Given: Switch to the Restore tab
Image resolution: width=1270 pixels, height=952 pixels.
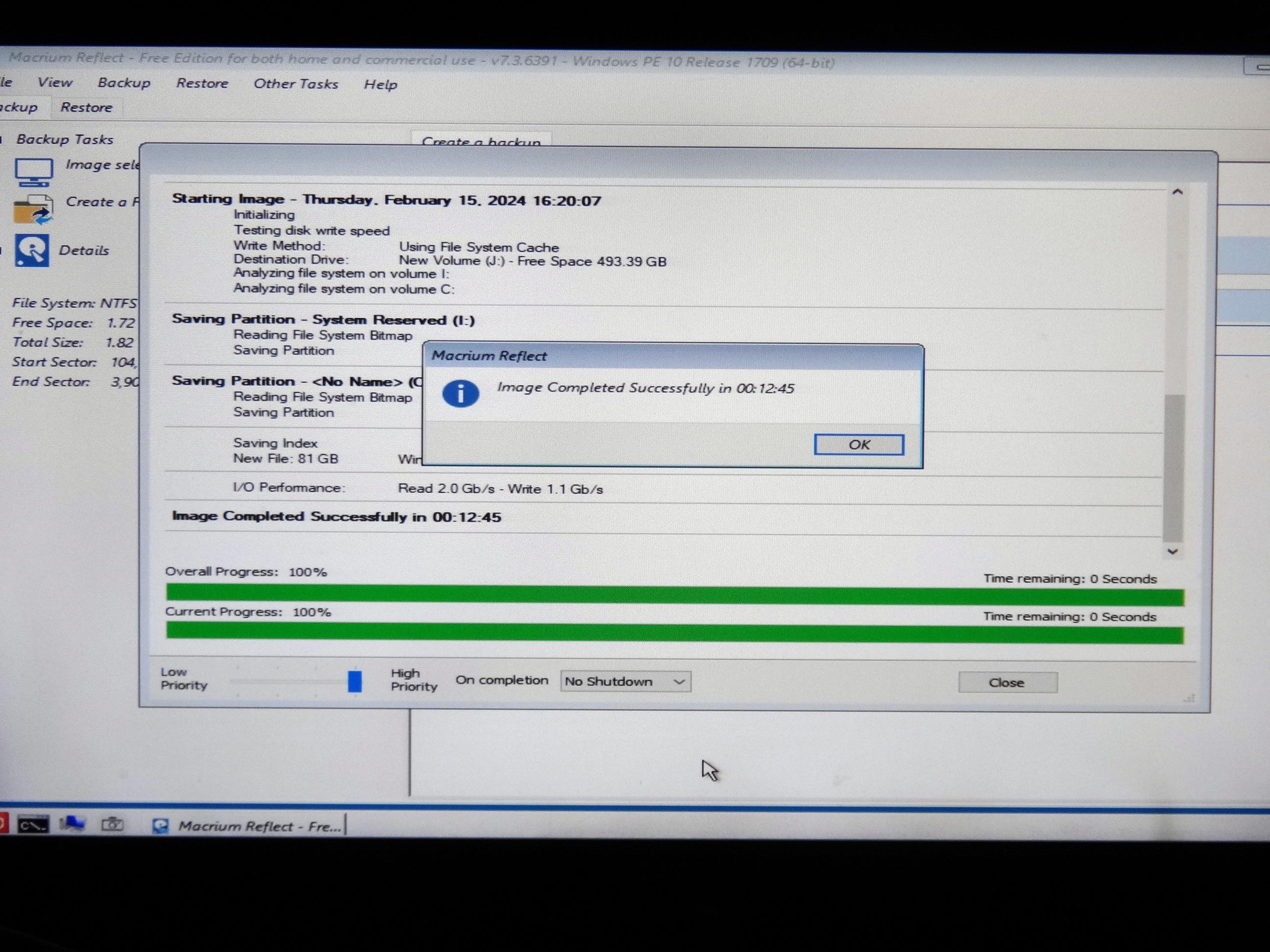Looking at the screenshot, I should click(x=87, y=107).
